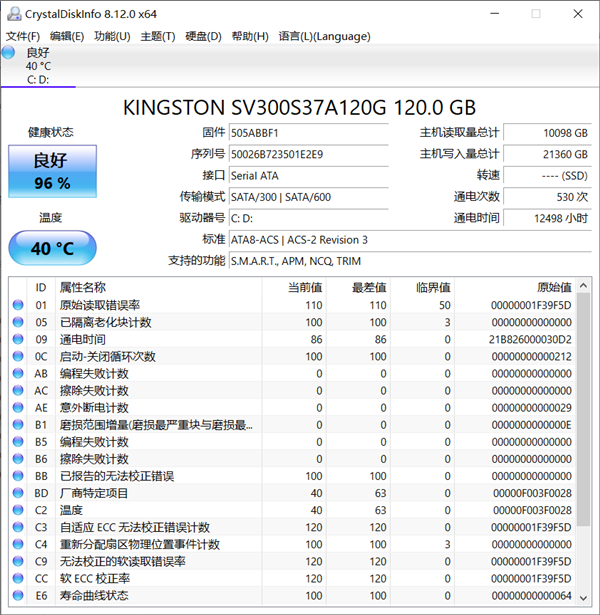Open the 功能(U) menu

[111, 36]
